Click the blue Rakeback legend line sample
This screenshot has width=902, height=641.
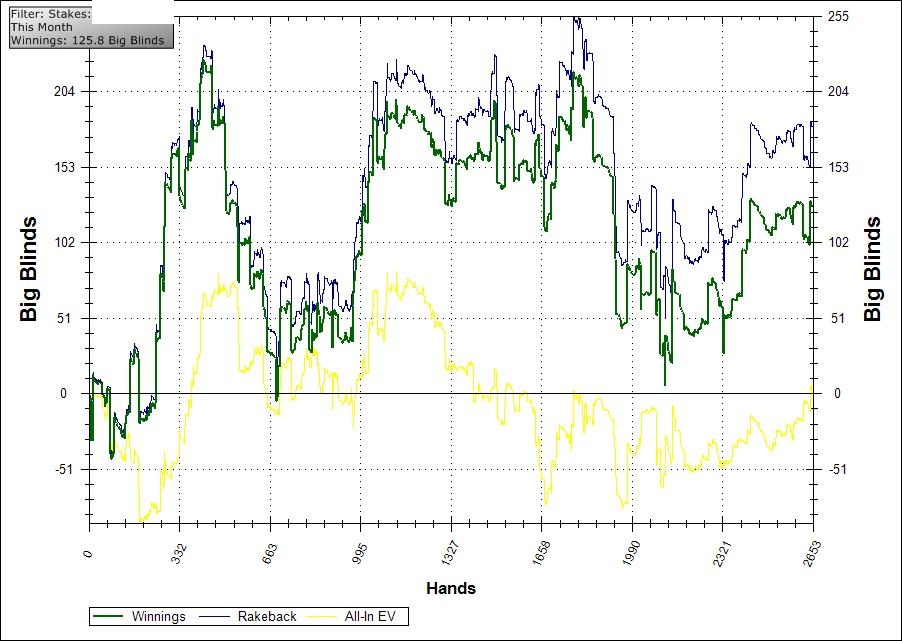click(213, 617)
